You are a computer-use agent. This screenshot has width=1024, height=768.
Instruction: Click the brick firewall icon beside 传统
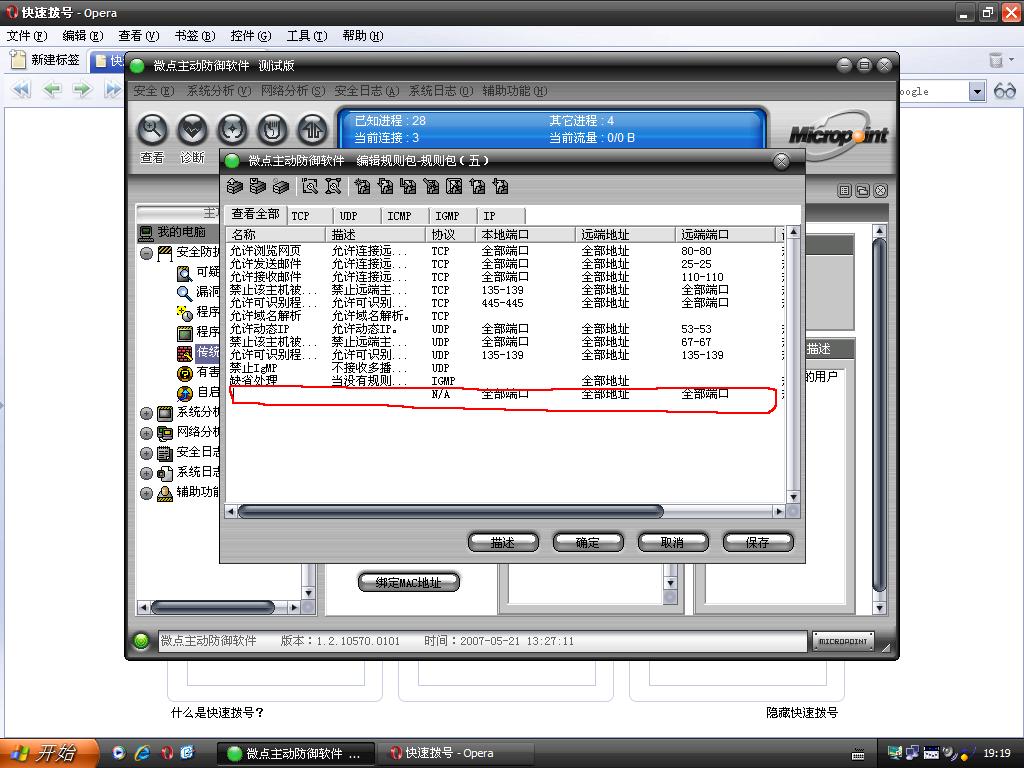(x=185, y=353)
